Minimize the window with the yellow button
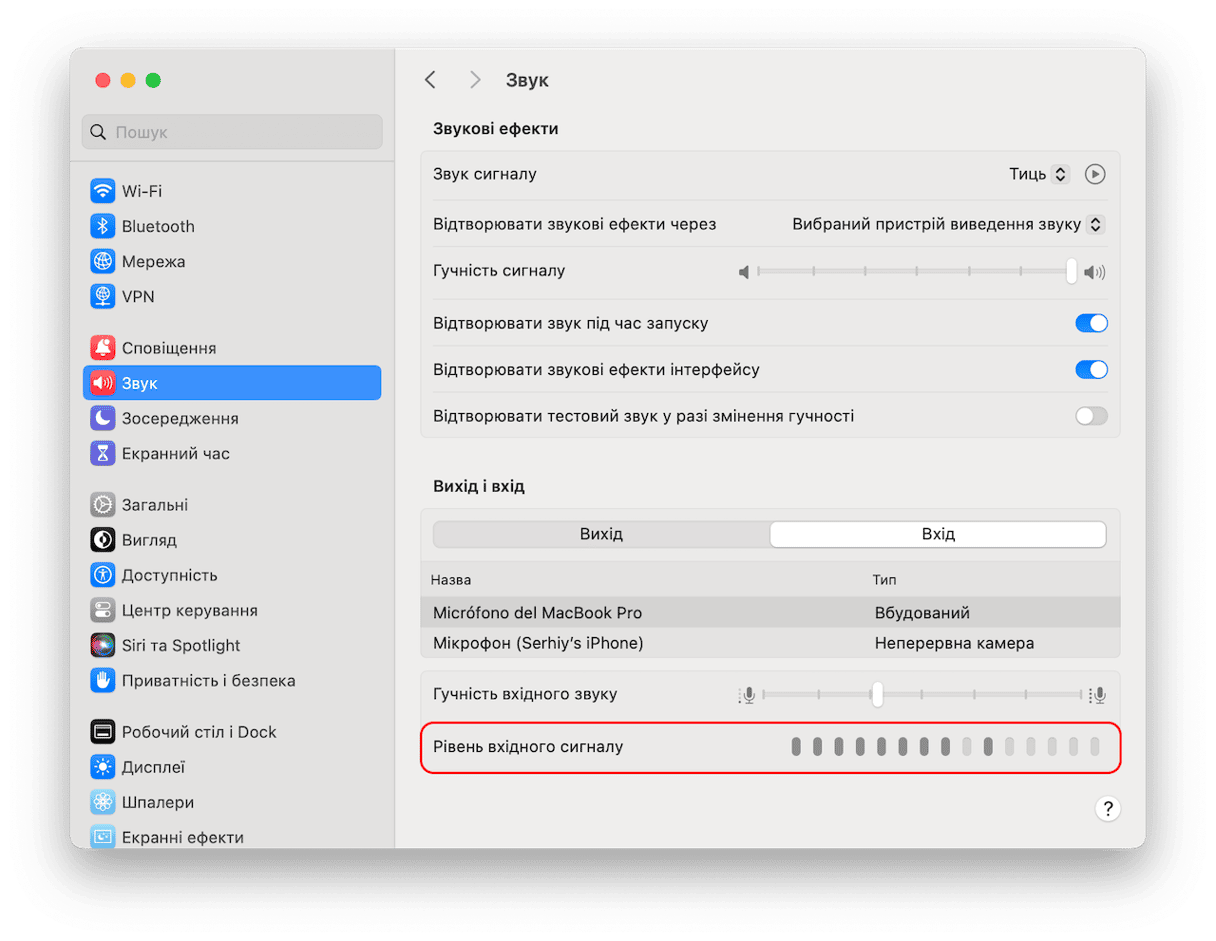This screenshot has width=1216, height=941. click(x=127, y=80)
